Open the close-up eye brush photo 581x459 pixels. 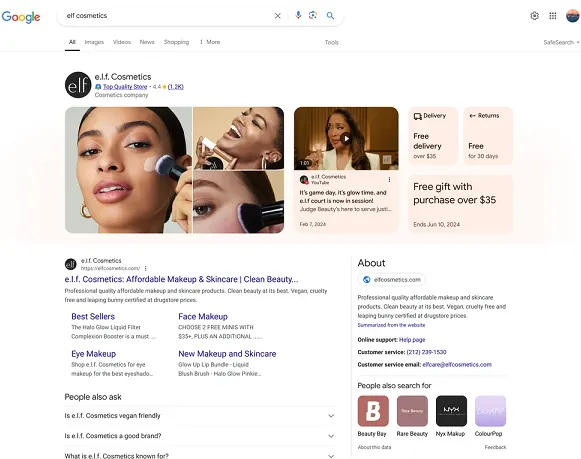[x=239, y=202]
